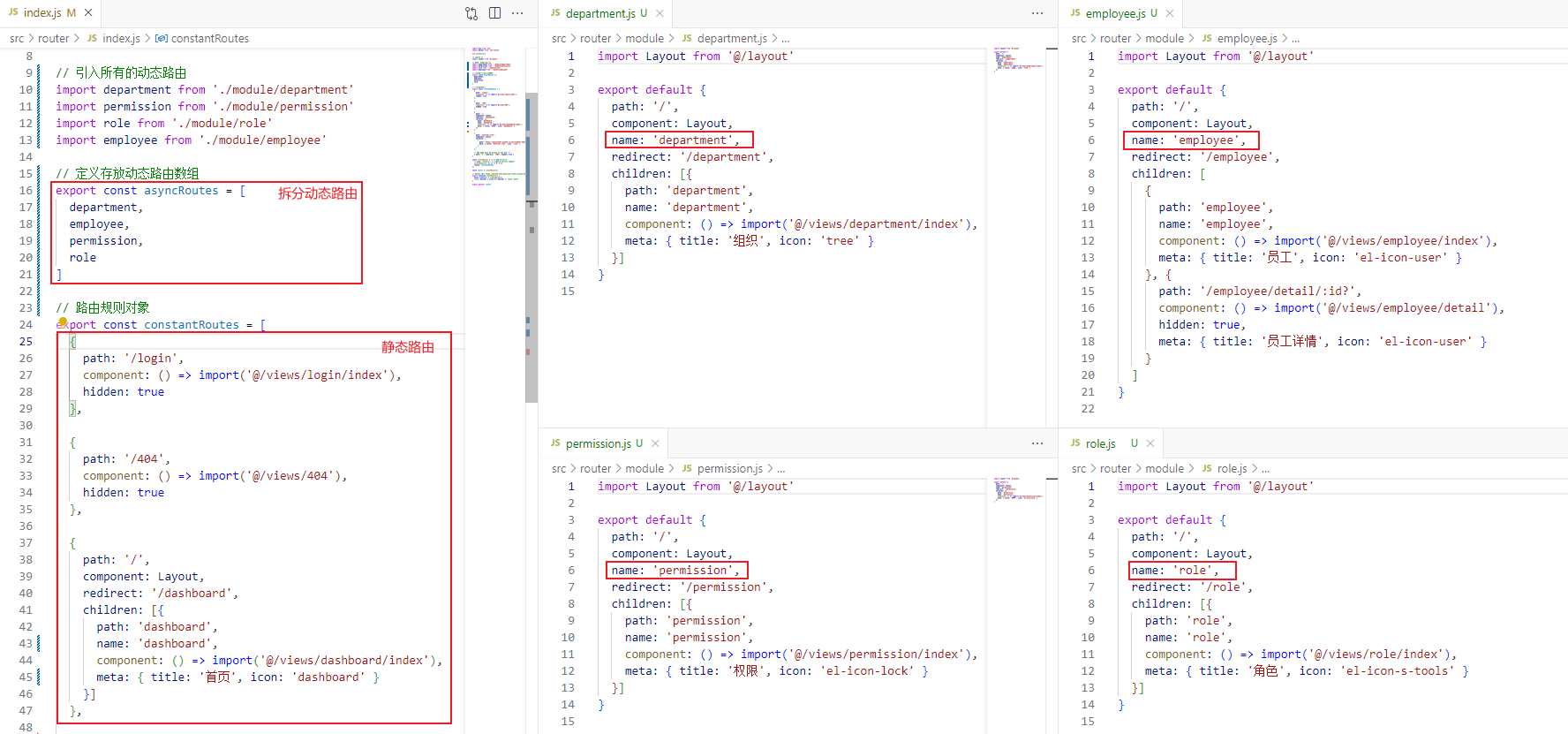Click 'constantRoutes' identifier on line 24
The image size is (1568, 734).
[x=192, y=324]
